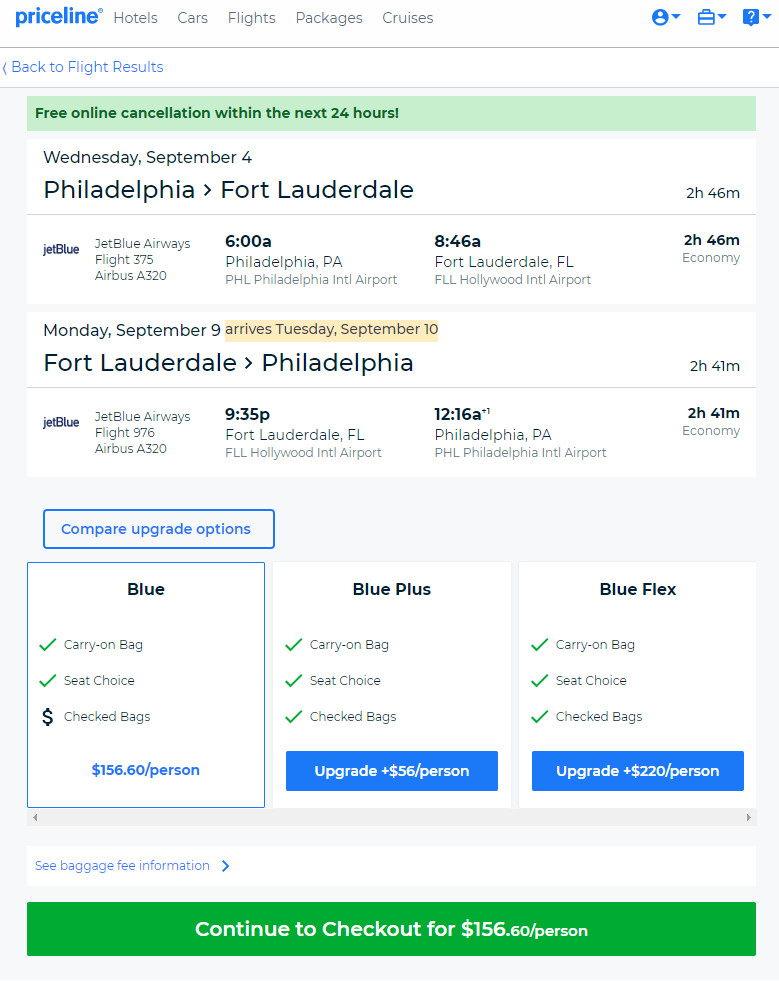Click the jetBlue logo for Flight 375
Viewport: 779px width, 981px height.
[61, 249]
